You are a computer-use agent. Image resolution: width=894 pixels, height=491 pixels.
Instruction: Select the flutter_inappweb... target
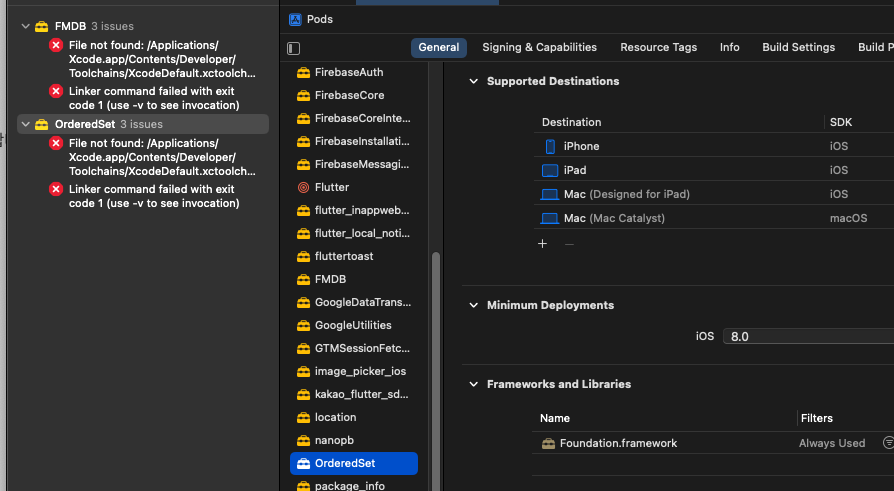354,210
